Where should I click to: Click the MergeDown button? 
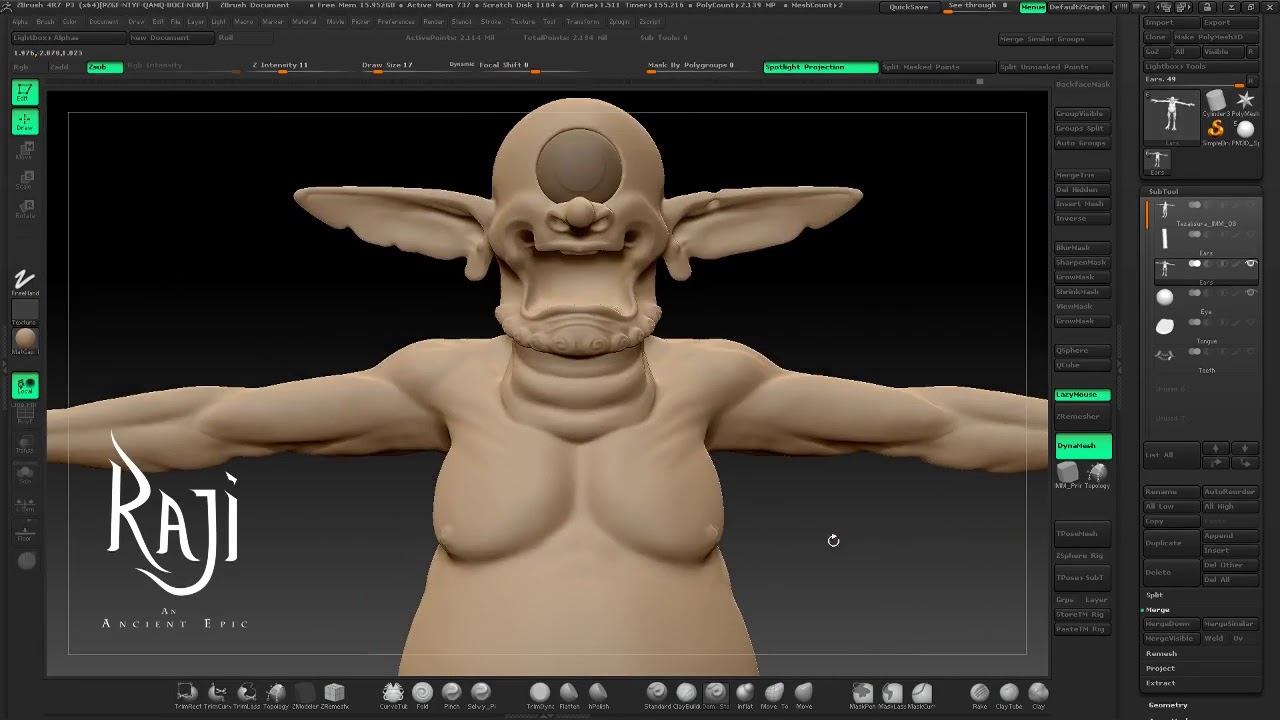[1171, 624]
